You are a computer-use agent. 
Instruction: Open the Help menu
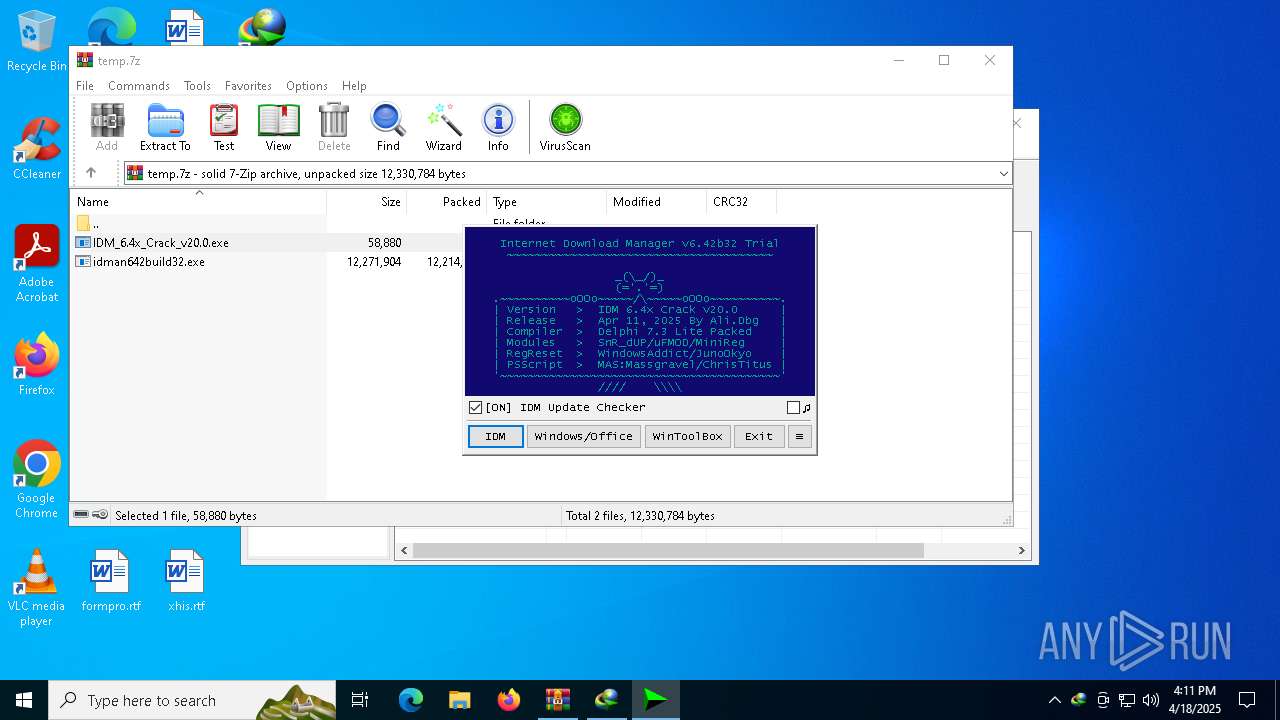354,86
